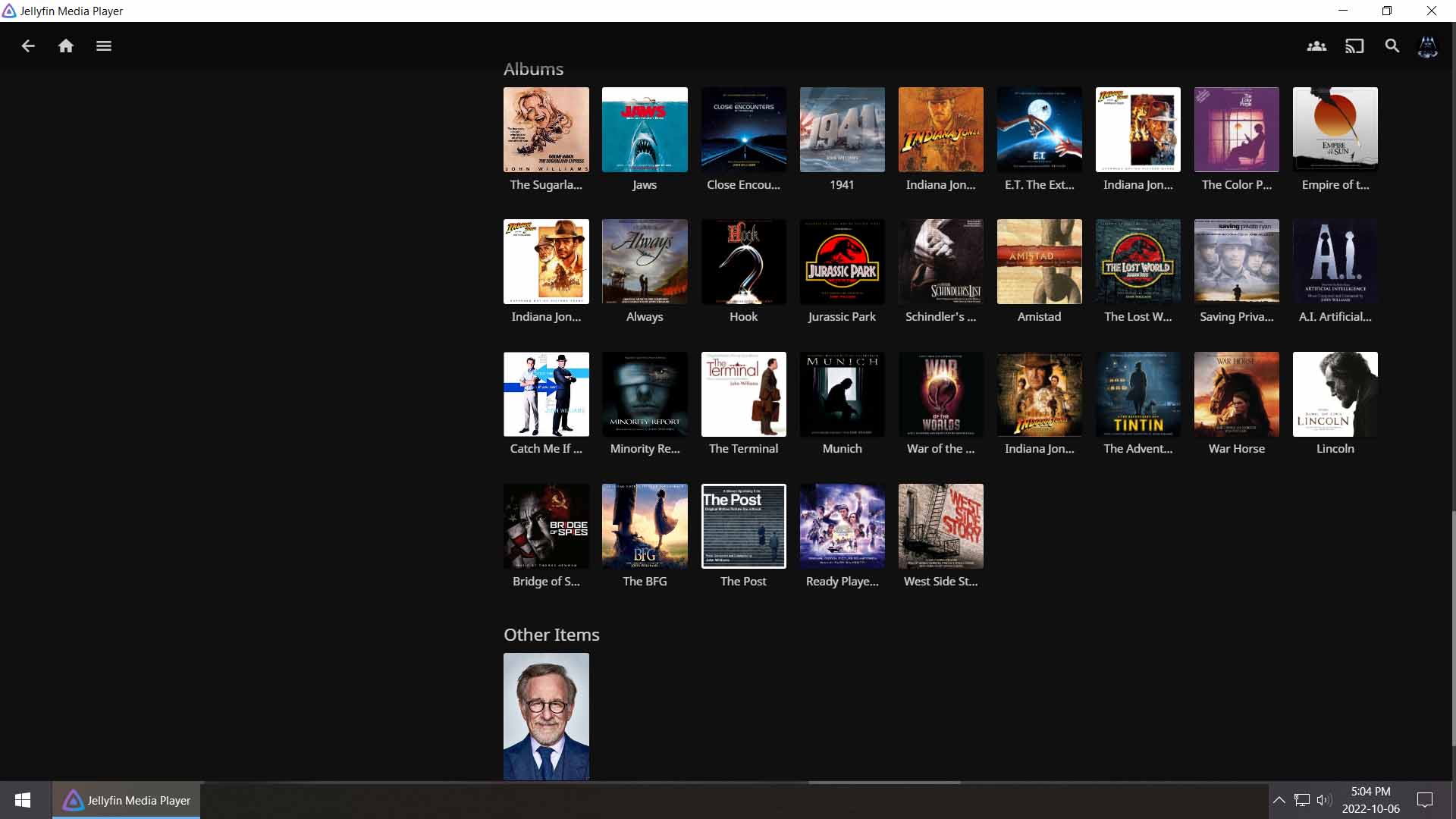Viewport: 1456px width, 819px height.
Task: Open the Windows notification center
Action: coord(1425,800)
